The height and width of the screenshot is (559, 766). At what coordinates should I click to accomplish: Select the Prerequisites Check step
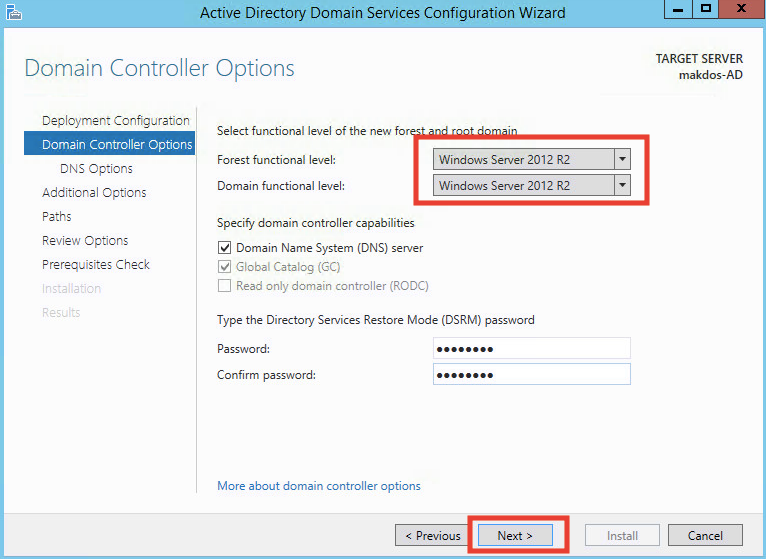coord(96,264)
